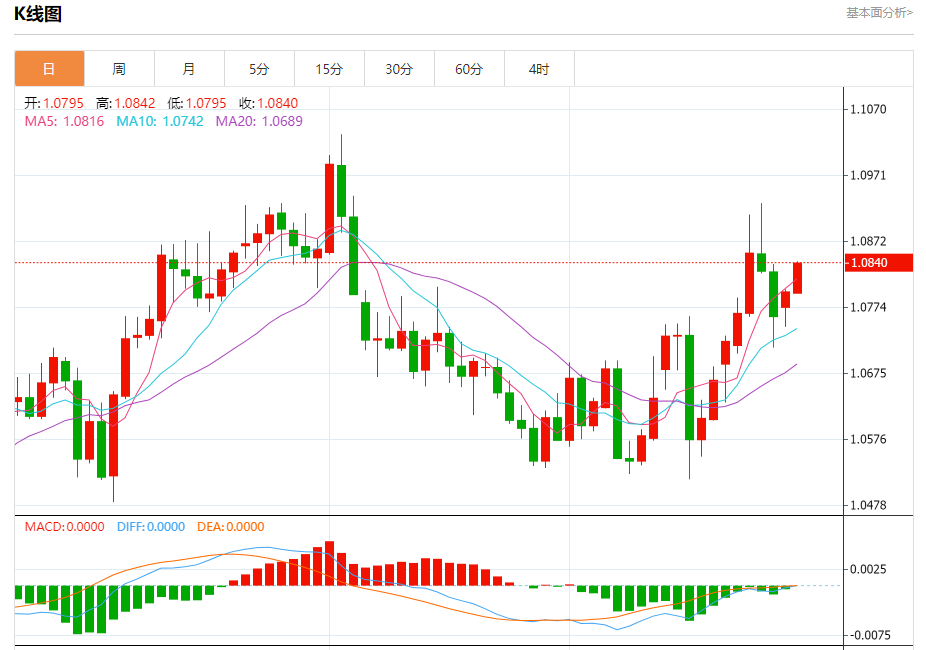The height and width of the screenshot is (650, 926).
Task: Switch to the 周 weekly tab
Action: (x=119, y=69)
